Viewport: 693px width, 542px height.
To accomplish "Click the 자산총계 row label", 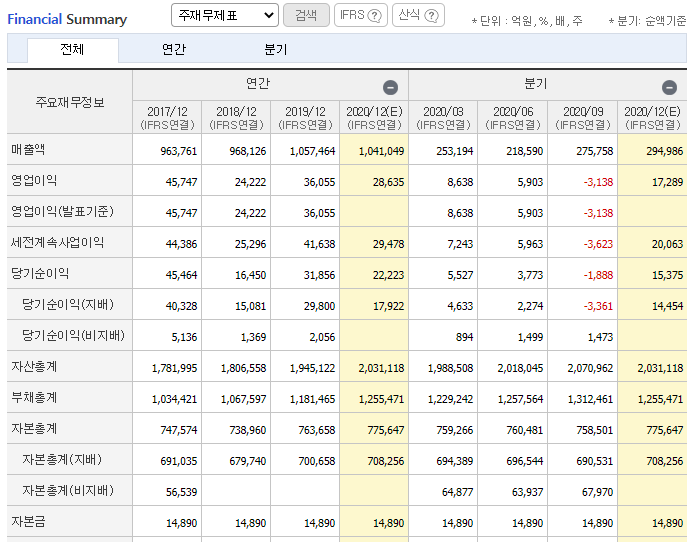I will click(34, 366).
